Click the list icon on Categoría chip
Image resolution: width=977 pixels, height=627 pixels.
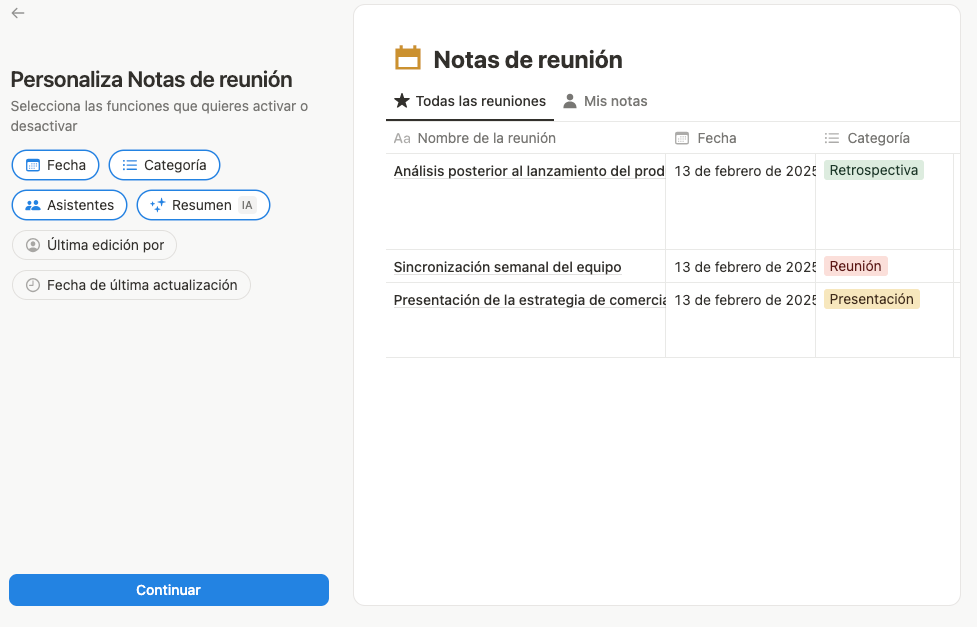[x=130, y=165]
